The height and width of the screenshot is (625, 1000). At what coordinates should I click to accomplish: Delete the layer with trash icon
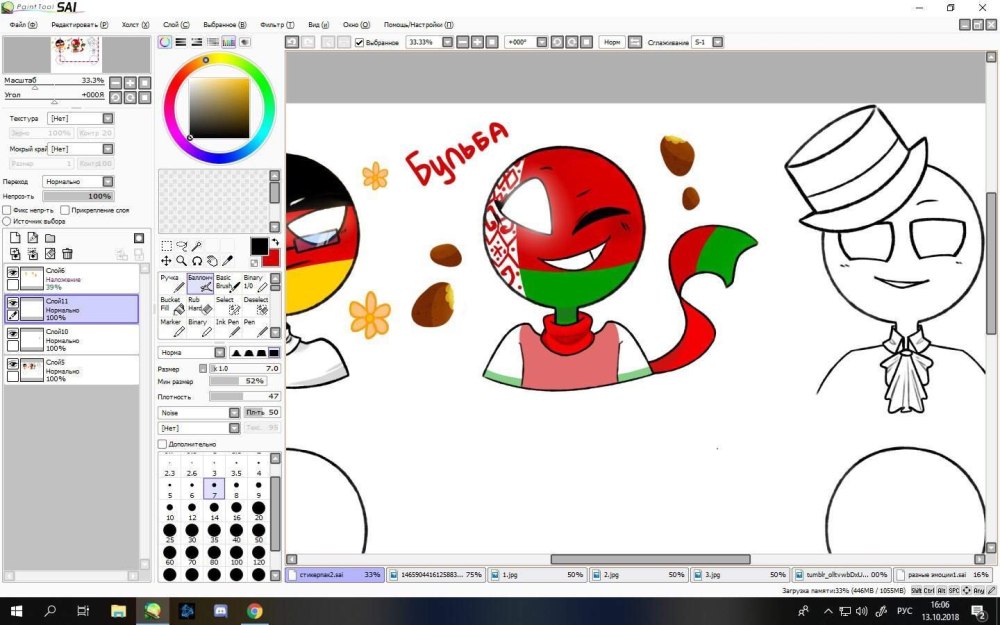(67, 254)
